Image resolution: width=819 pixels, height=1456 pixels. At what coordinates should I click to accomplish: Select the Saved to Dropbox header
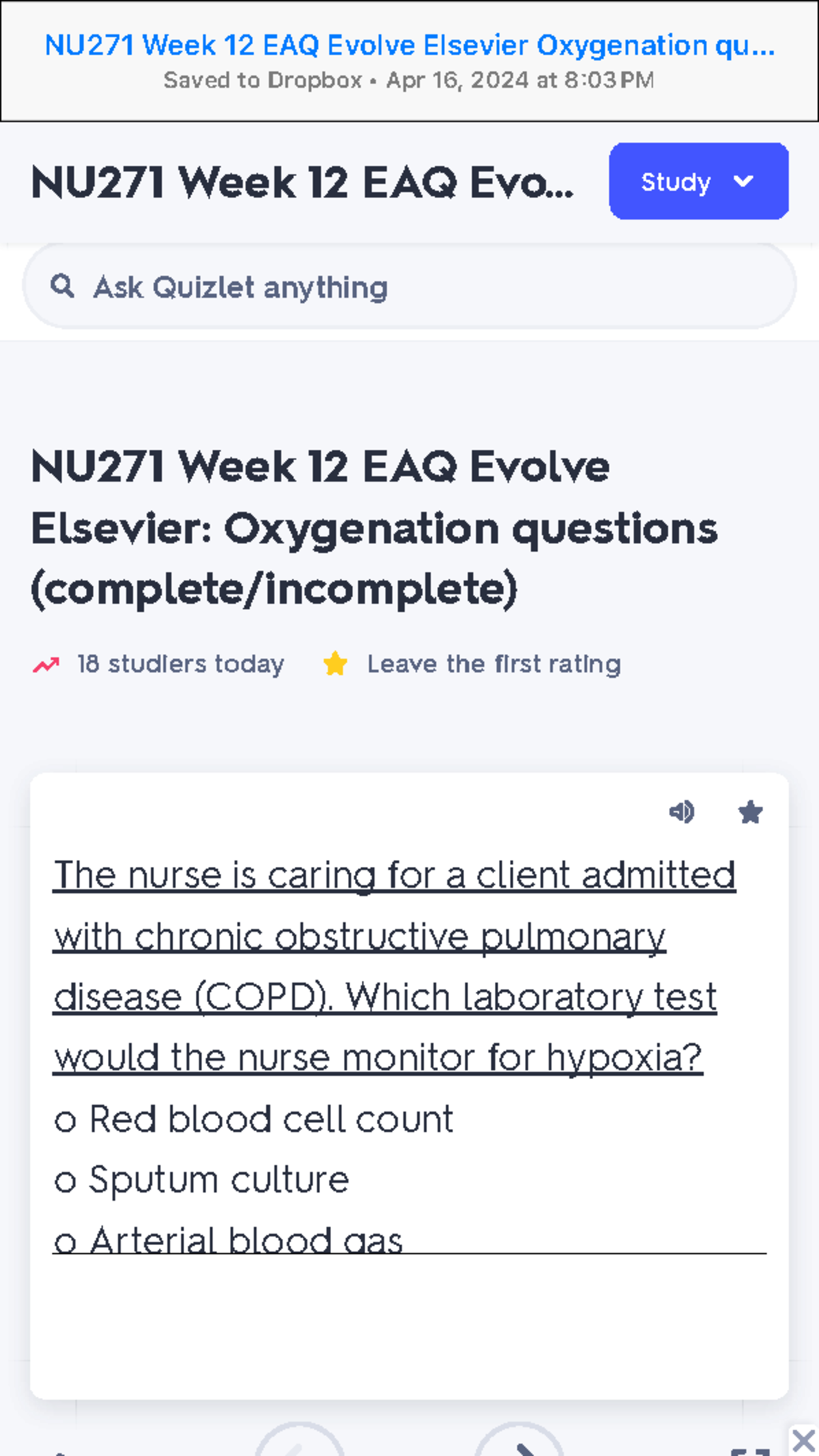click(409, 80)
